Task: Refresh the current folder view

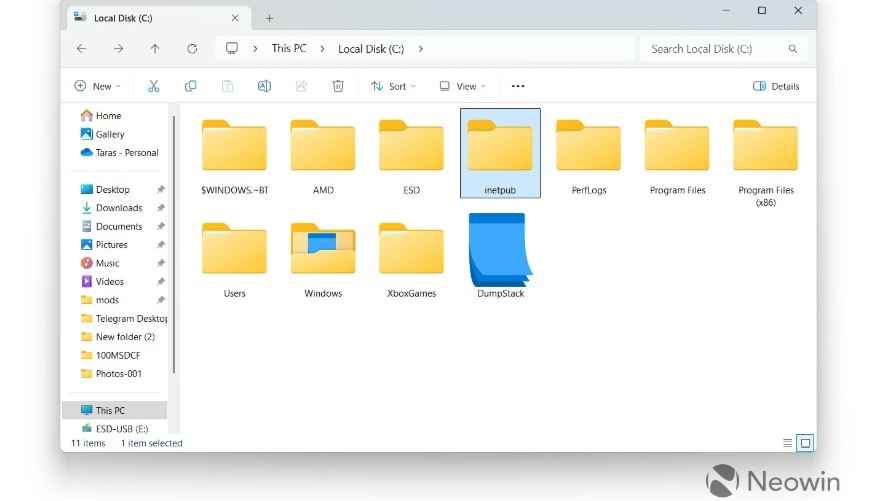Action: (x=192, y=48)
